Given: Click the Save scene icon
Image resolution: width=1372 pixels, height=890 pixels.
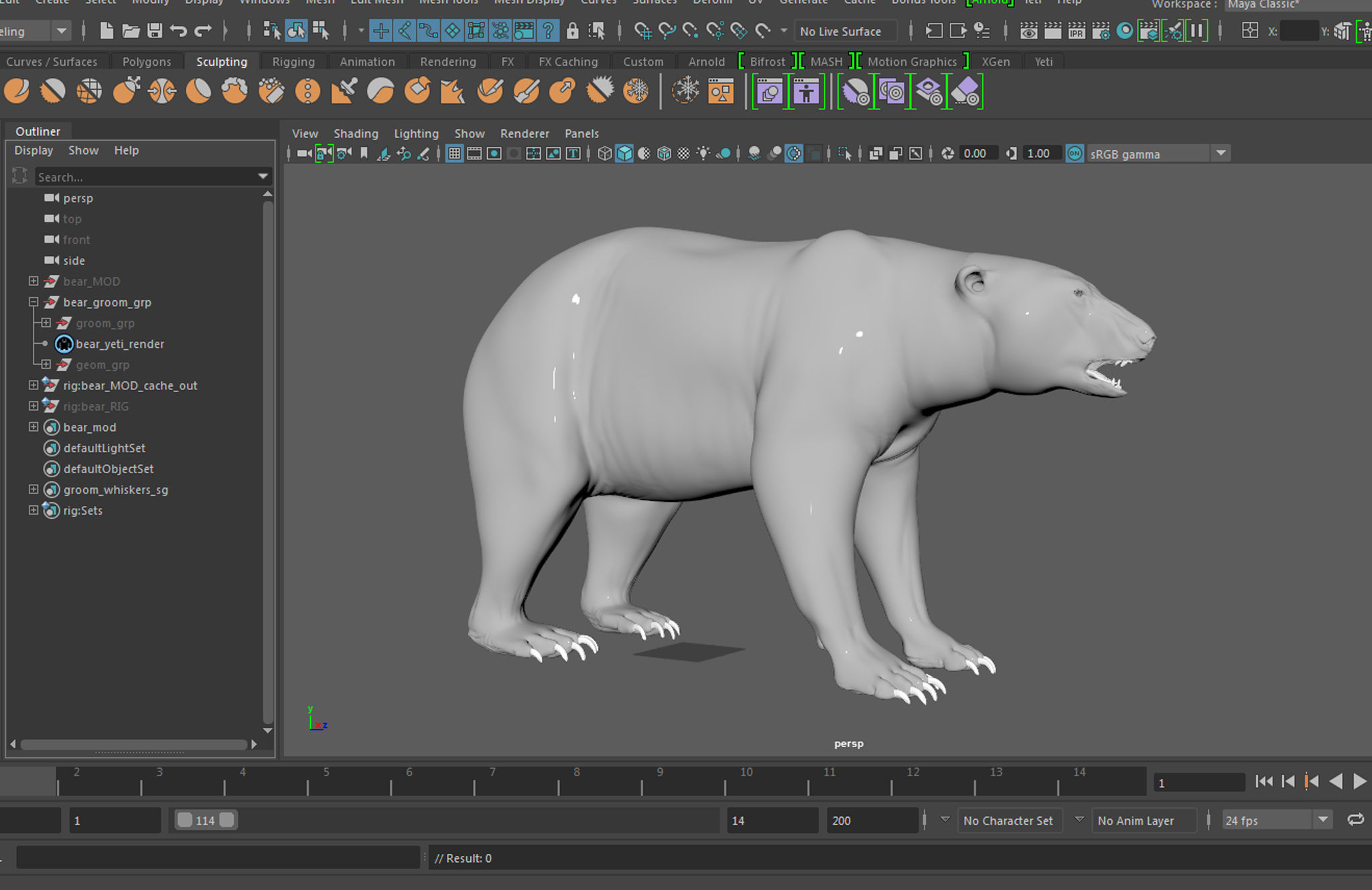Looking at the screenshot, I should point(155,30).
